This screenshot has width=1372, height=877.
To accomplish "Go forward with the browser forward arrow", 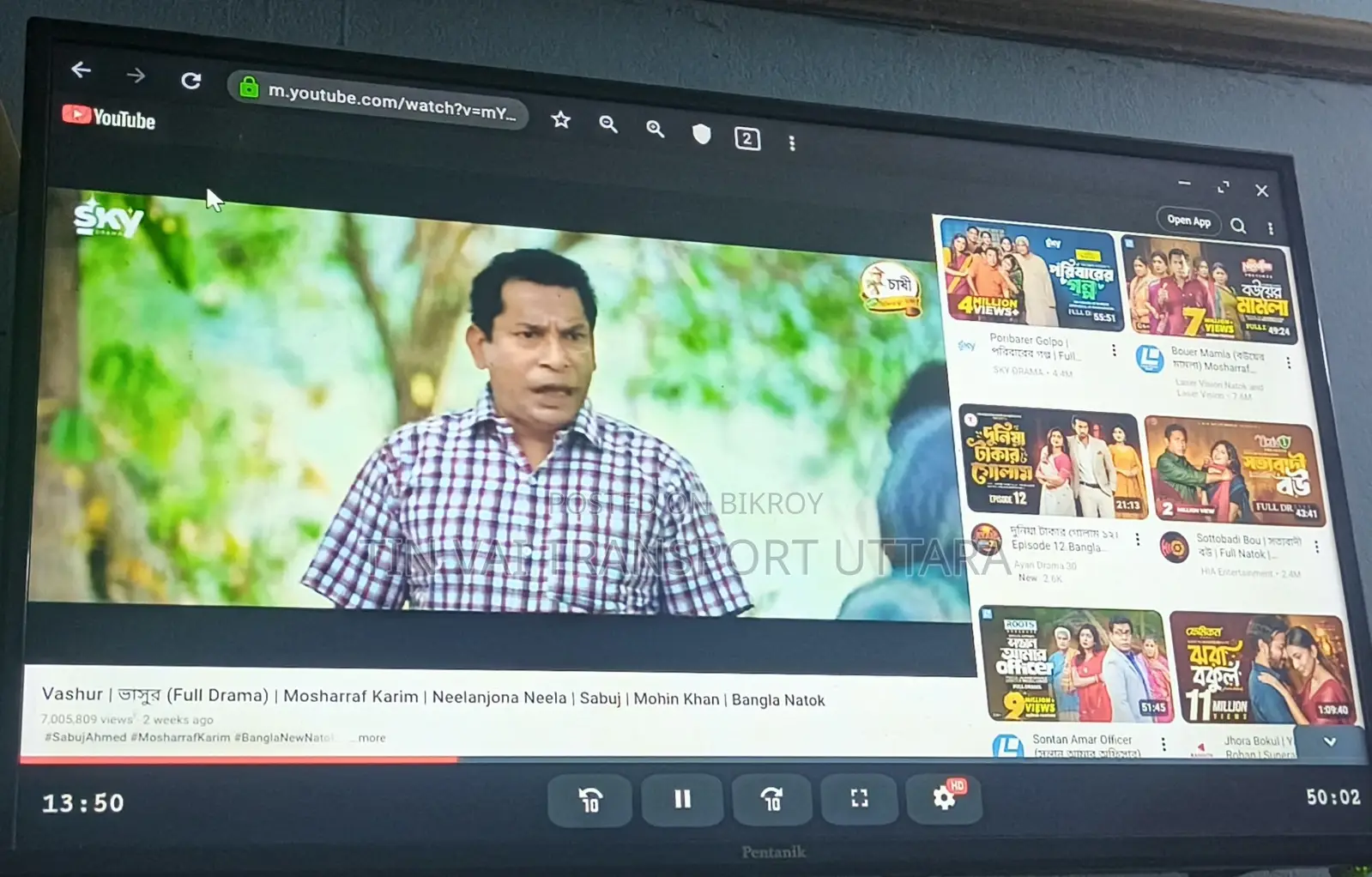I will click(136, 76).
